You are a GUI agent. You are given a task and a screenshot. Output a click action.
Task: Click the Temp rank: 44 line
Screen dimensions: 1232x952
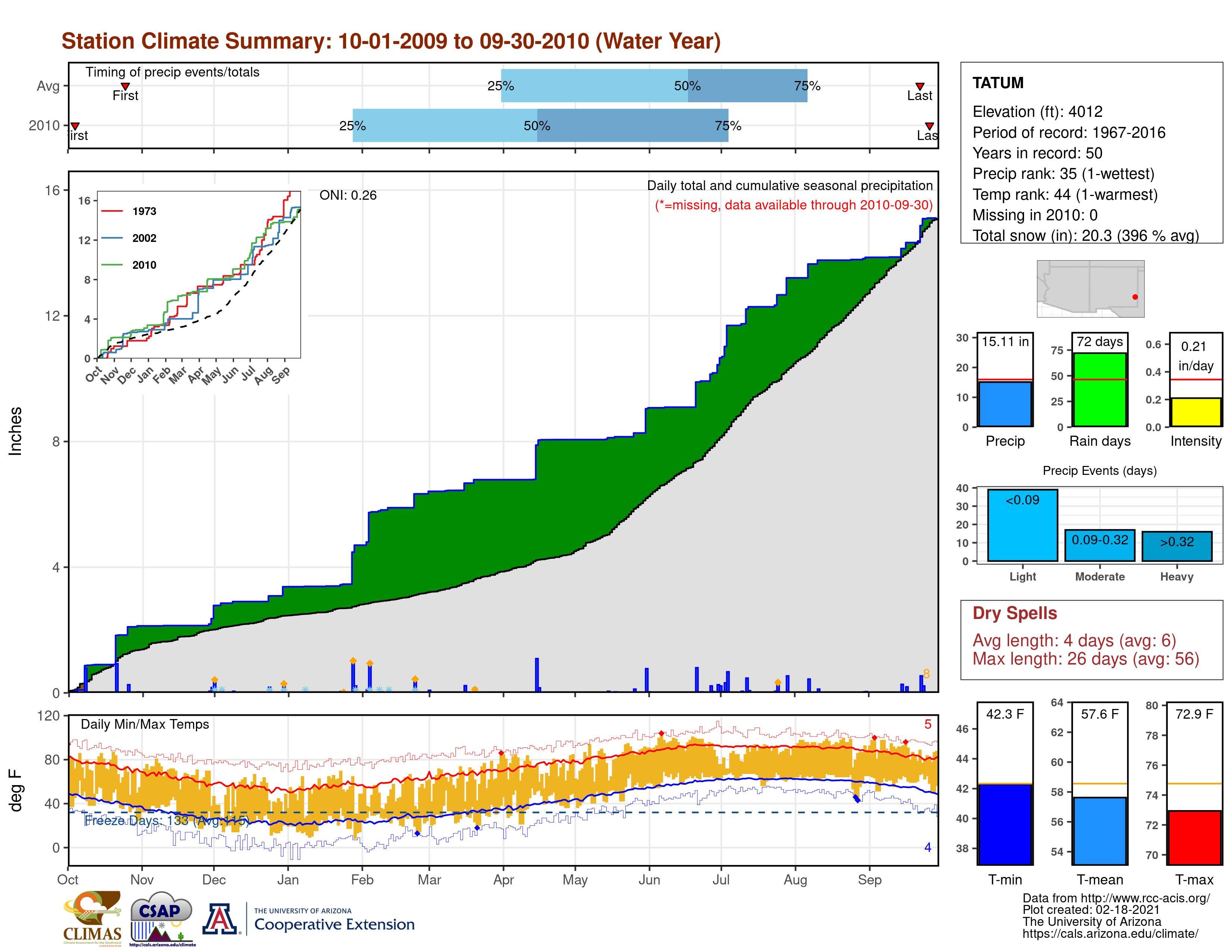pyautogui.click(x=1065, y=195)
